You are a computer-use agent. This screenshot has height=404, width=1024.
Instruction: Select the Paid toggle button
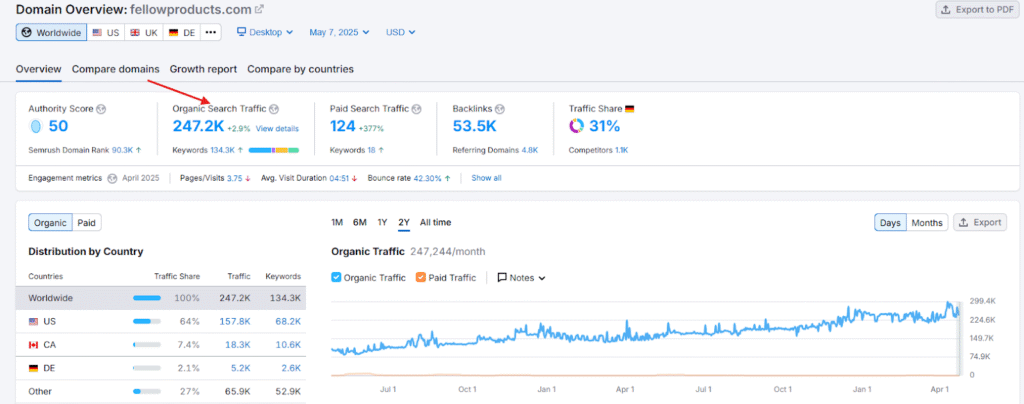(x=86, y=223)
